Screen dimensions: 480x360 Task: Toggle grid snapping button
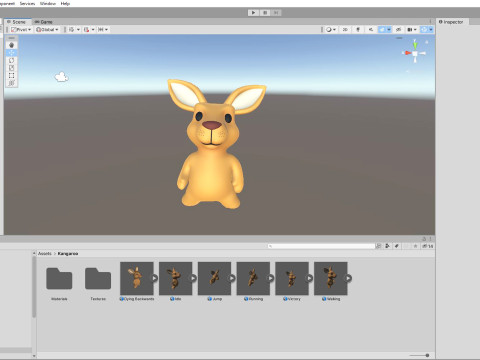86,30
